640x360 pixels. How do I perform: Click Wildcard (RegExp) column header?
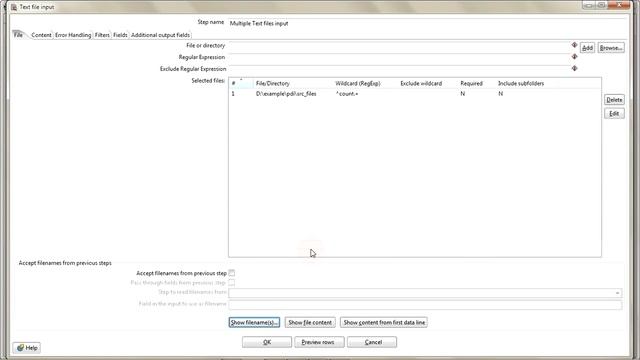pyautogui.click(x=358, y=83)
